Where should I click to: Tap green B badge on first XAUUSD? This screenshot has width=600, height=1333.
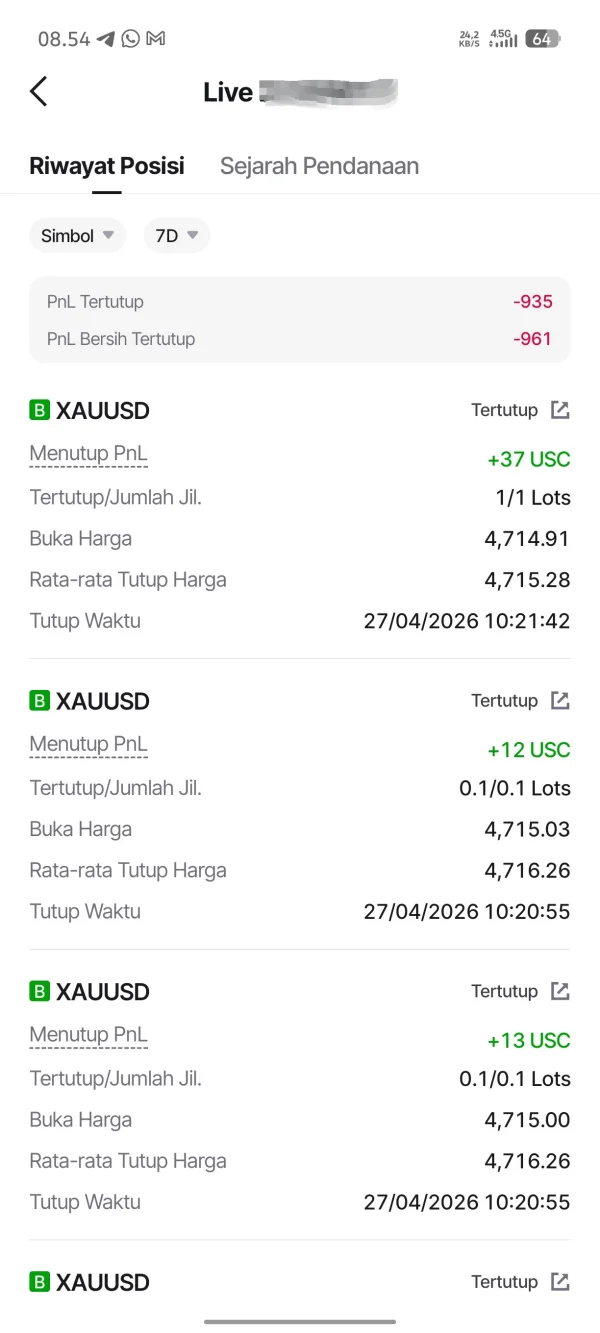coord(39,410)
